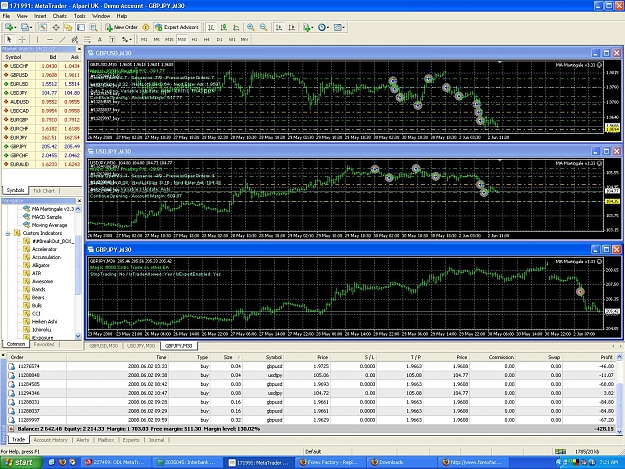The height and width of the screenshot is (469, 625).
Task: Select the Alligator custom indicator
Action: [x=41, y=265]
